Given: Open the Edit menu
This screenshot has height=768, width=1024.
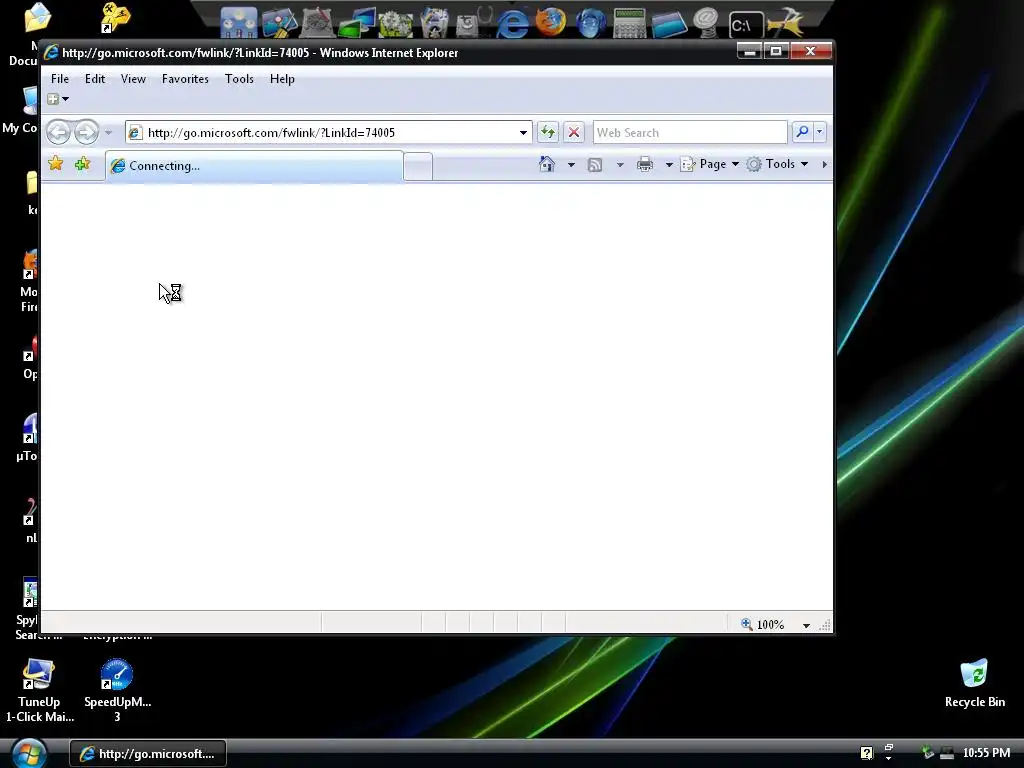Looking at the screenshot, I should [x=95, y=79].
